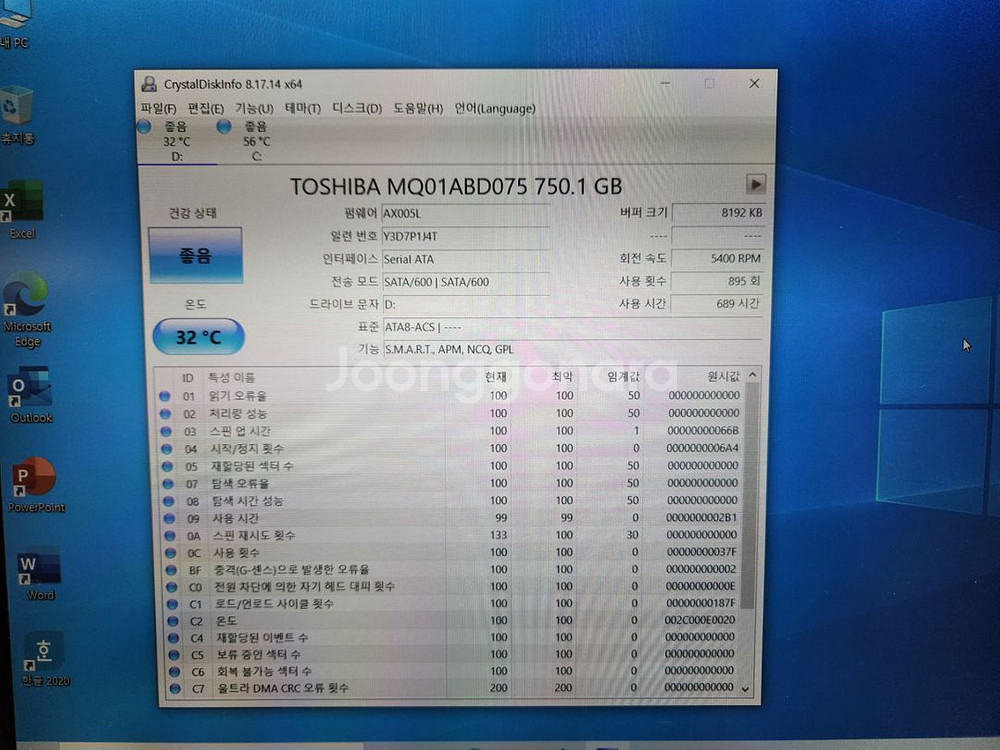Click status circle of row C0 전원 차단
This screenshot has width=1000, height=750.
click(172, 587)
